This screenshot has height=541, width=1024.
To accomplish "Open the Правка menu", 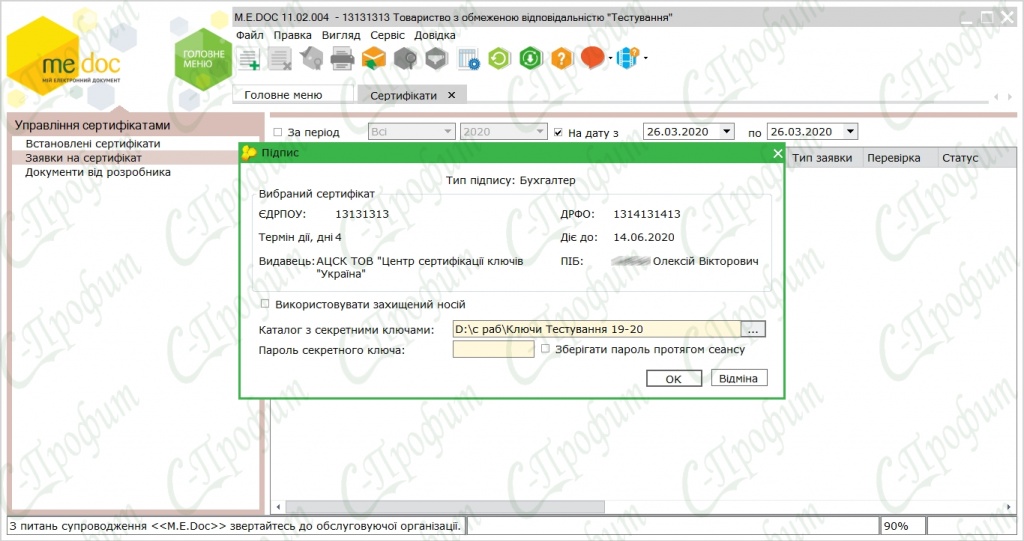I will tap(292, 35).
